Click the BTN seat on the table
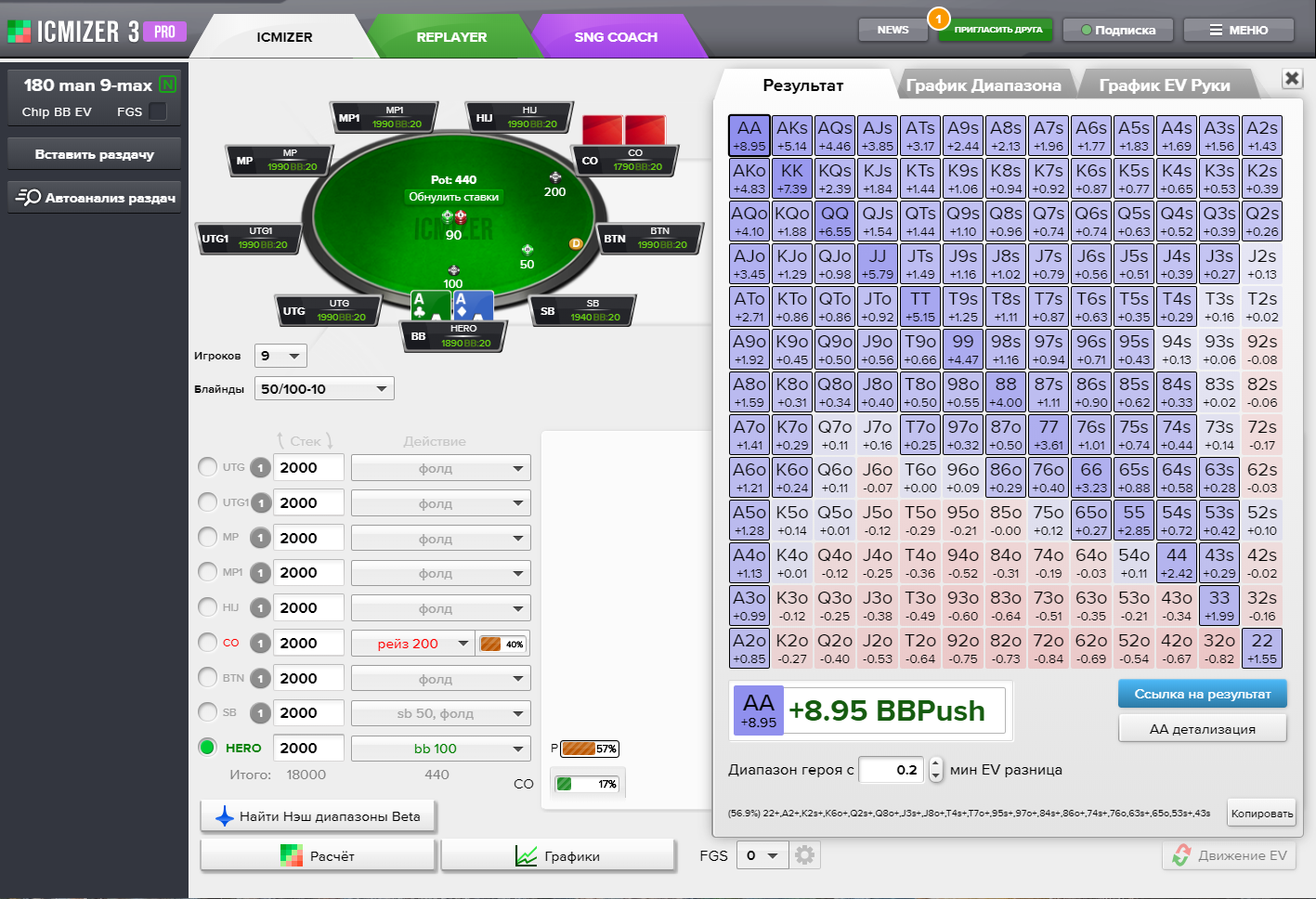Image resolution: width=1316 pixels, height=899 pixels. (x=649, y=239)
